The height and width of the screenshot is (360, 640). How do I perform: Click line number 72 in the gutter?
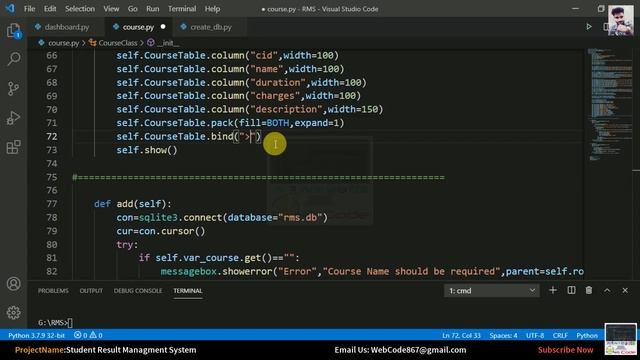[52, 136]
